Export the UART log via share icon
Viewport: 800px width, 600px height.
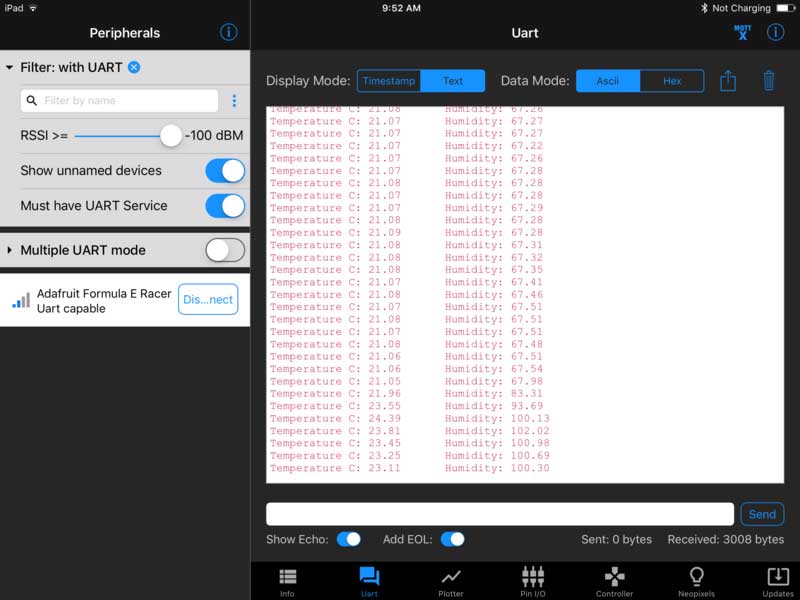730,81
